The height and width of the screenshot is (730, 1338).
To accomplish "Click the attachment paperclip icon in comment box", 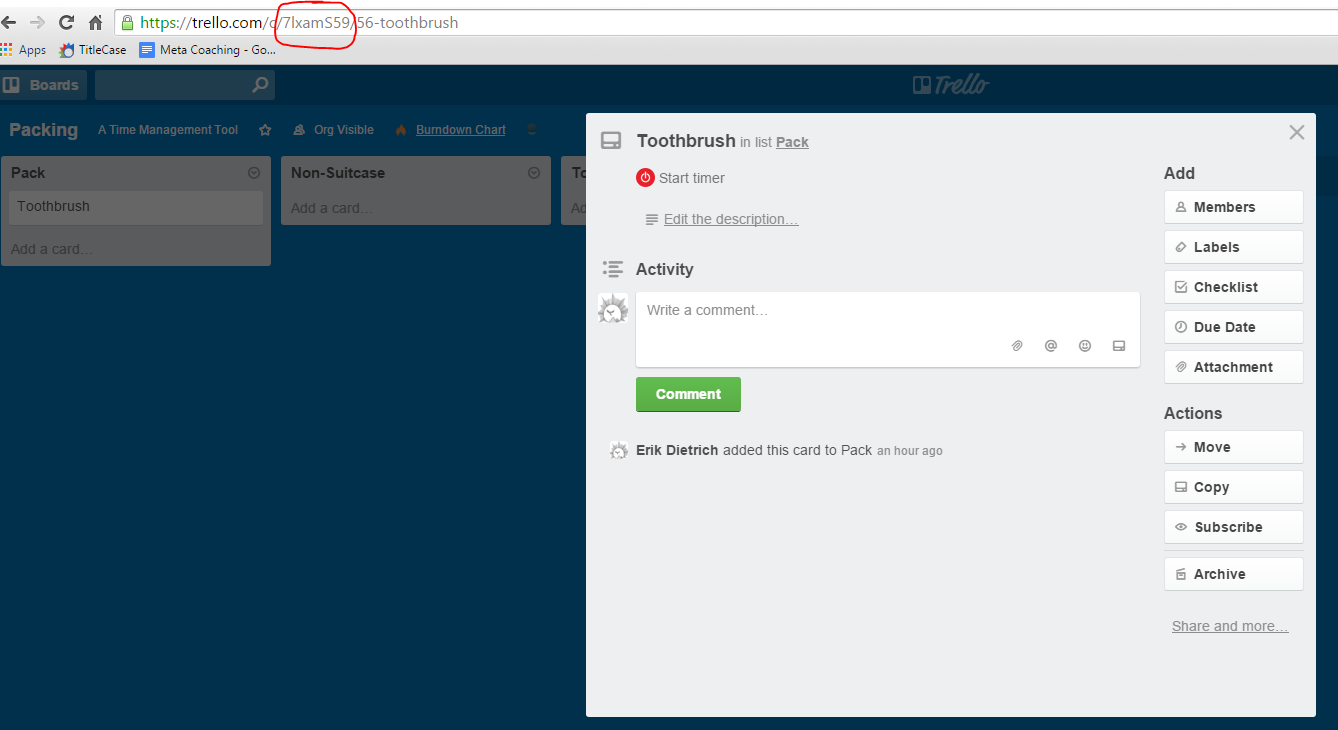I will coord(1017,346).
